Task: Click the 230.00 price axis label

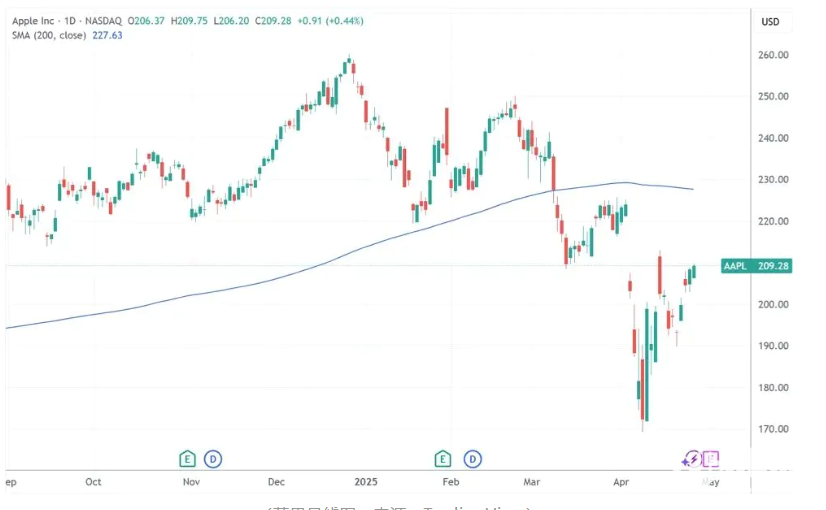Action: [775, 180]
